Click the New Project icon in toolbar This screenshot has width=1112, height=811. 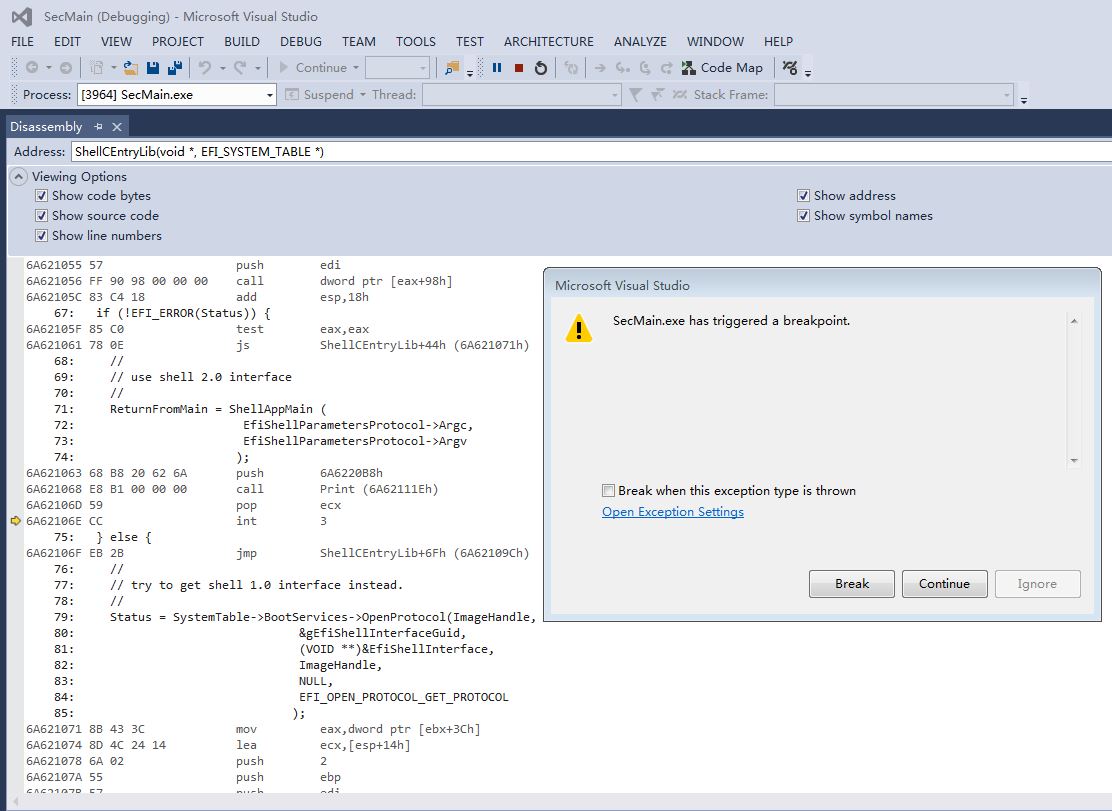[96, 67]
